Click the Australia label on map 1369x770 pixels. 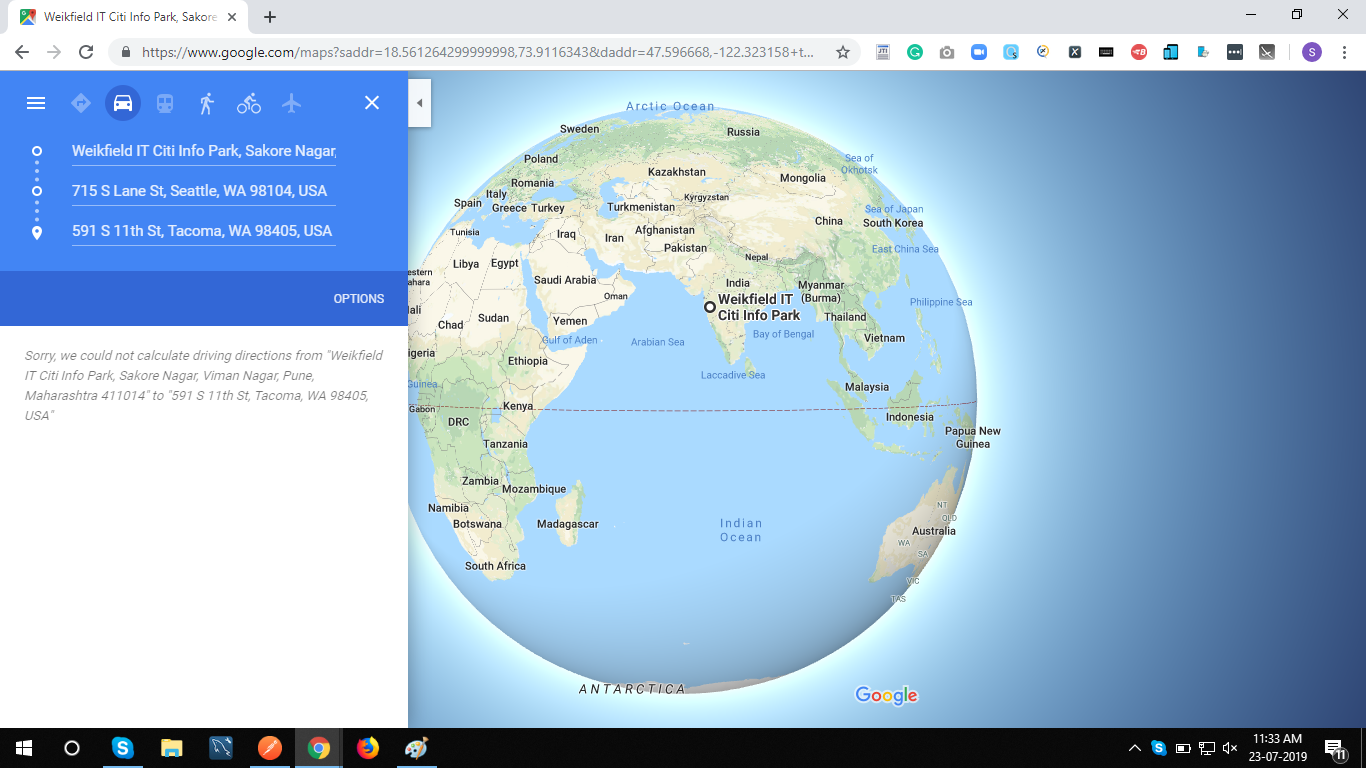(x=934, y=531)
